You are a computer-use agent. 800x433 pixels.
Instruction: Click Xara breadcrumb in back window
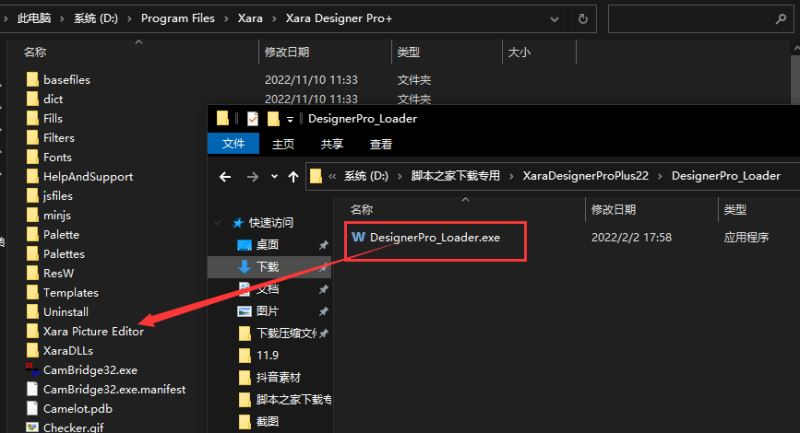pyautogui.click(x=250, y=18)
